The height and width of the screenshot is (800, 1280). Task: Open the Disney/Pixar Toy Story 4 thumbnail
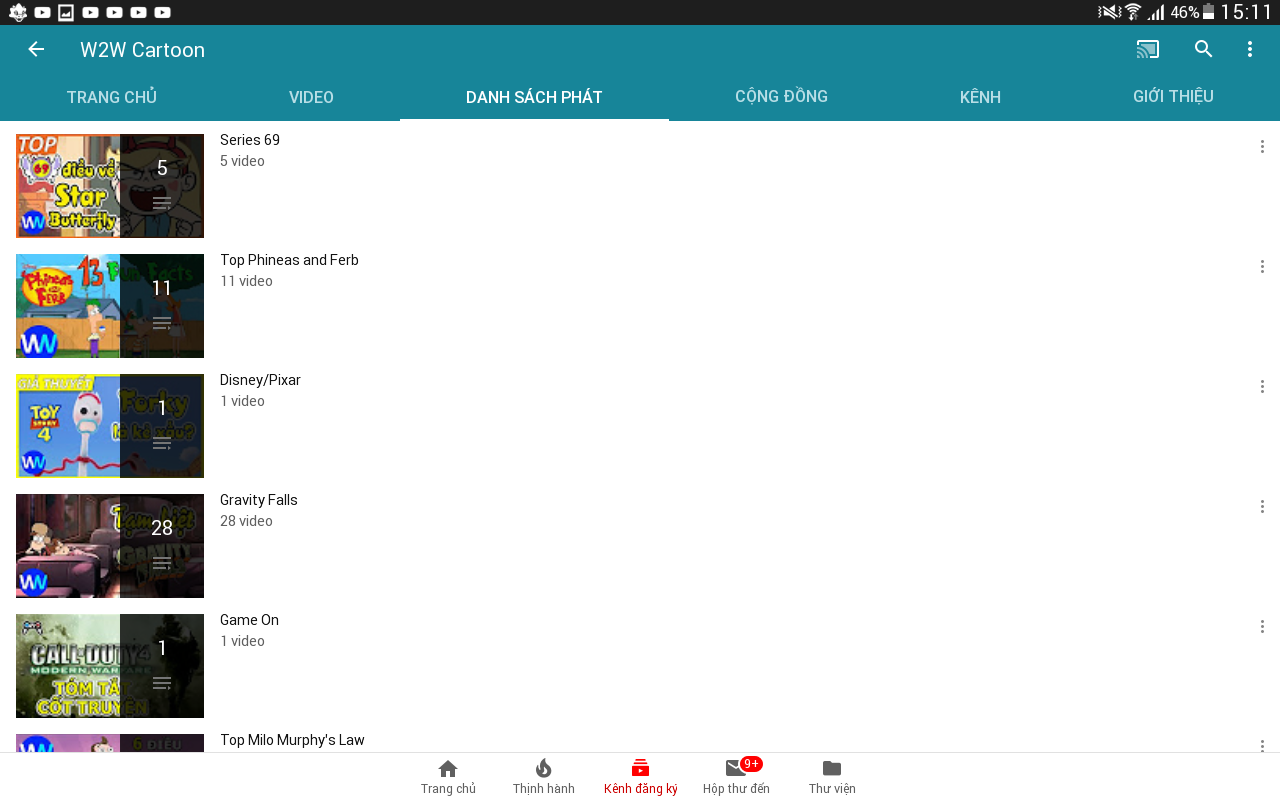pyautogui.click(x=110, y=426)
